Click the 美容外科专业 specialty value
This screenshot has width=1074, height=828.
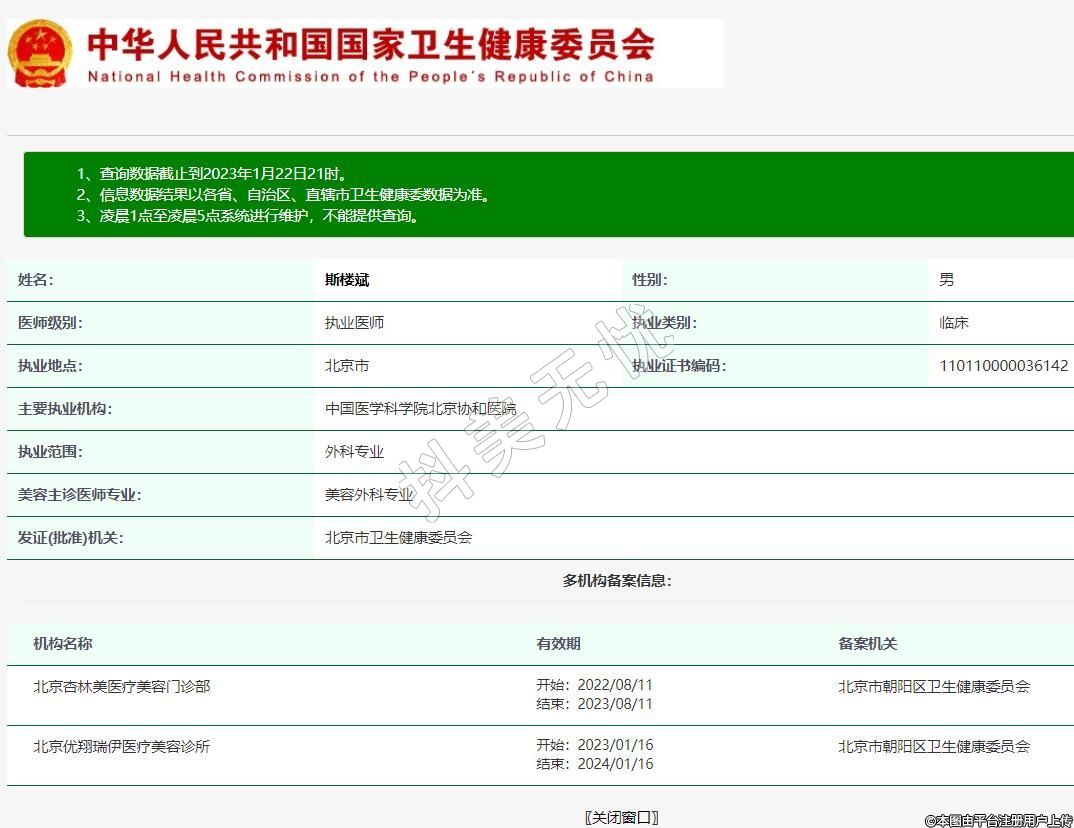(369, 495)
